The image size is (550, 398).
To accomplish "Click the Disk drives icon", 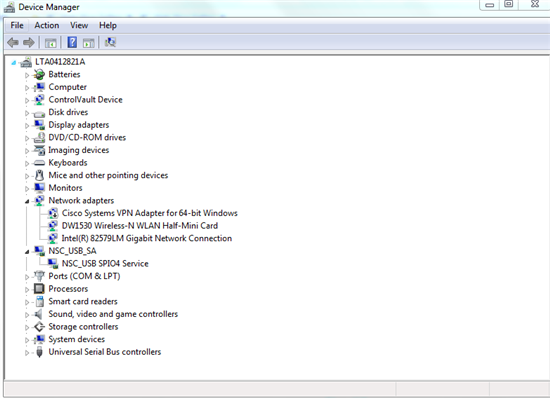I will 39,113.
